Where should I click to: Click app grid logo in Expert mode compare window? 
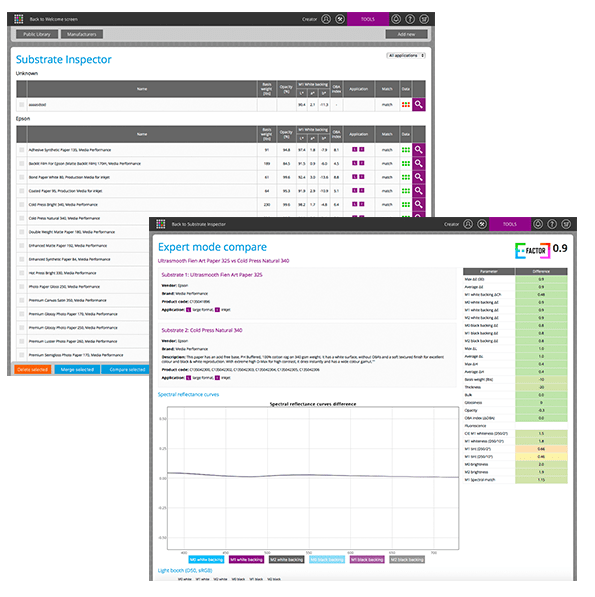pos(161,224)
